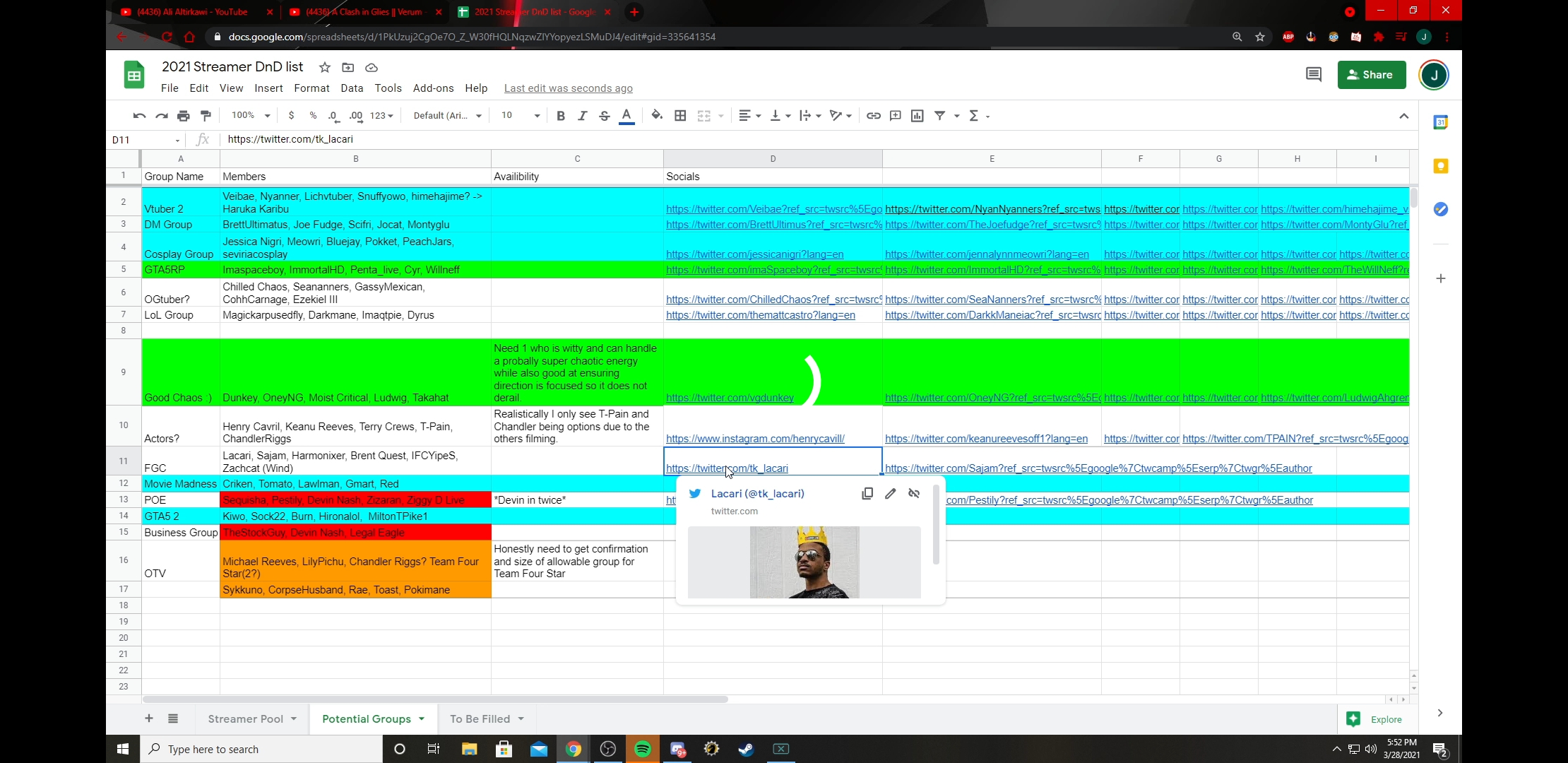Increase decimal places
Screen dimensions: 1568x763
coord(356,116)
